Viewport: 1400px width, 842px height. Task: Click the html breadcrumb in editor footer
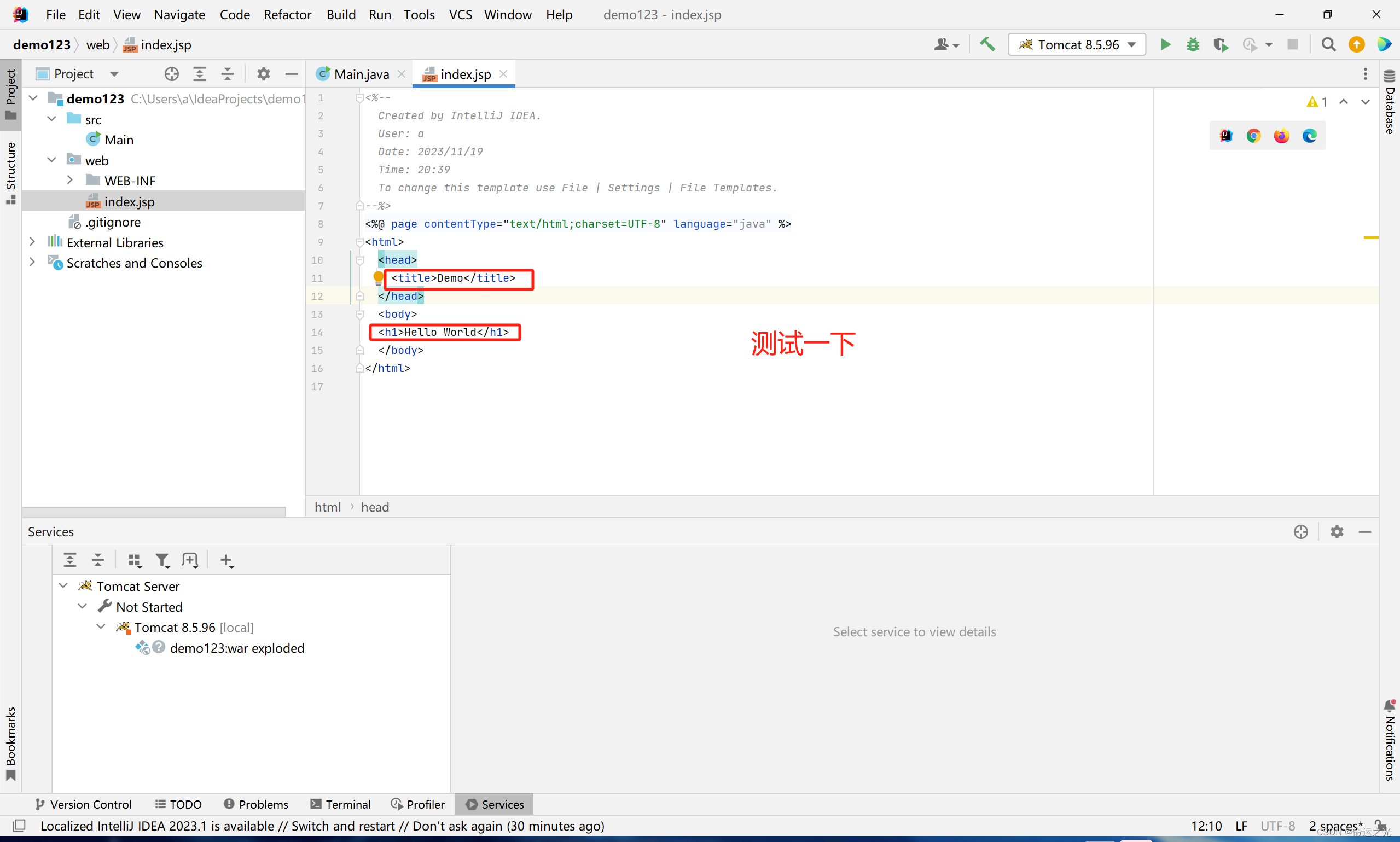327,507
